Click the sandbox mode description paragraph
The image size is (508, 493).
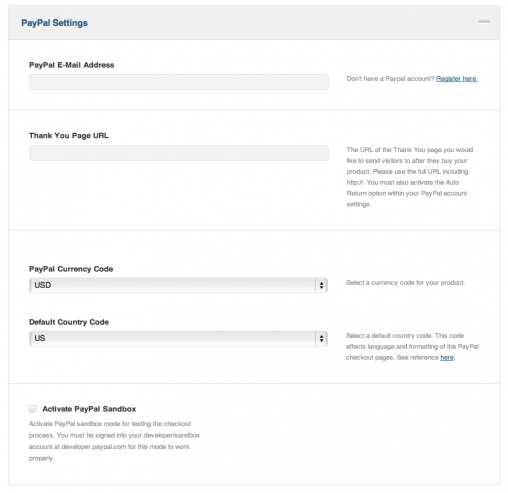(114, 441)
